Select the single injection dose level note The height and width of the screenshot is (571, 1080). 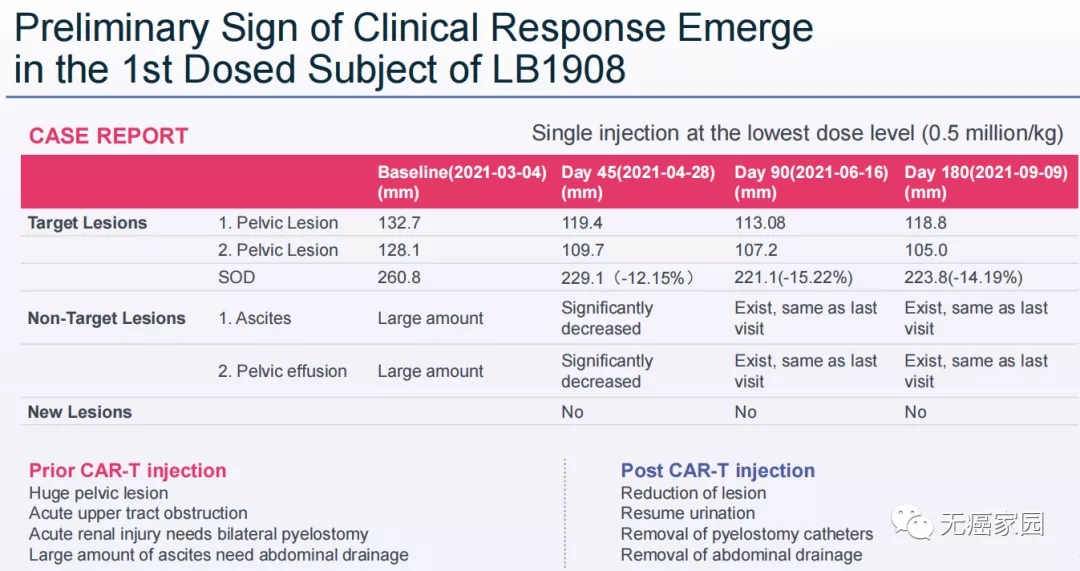798,133
